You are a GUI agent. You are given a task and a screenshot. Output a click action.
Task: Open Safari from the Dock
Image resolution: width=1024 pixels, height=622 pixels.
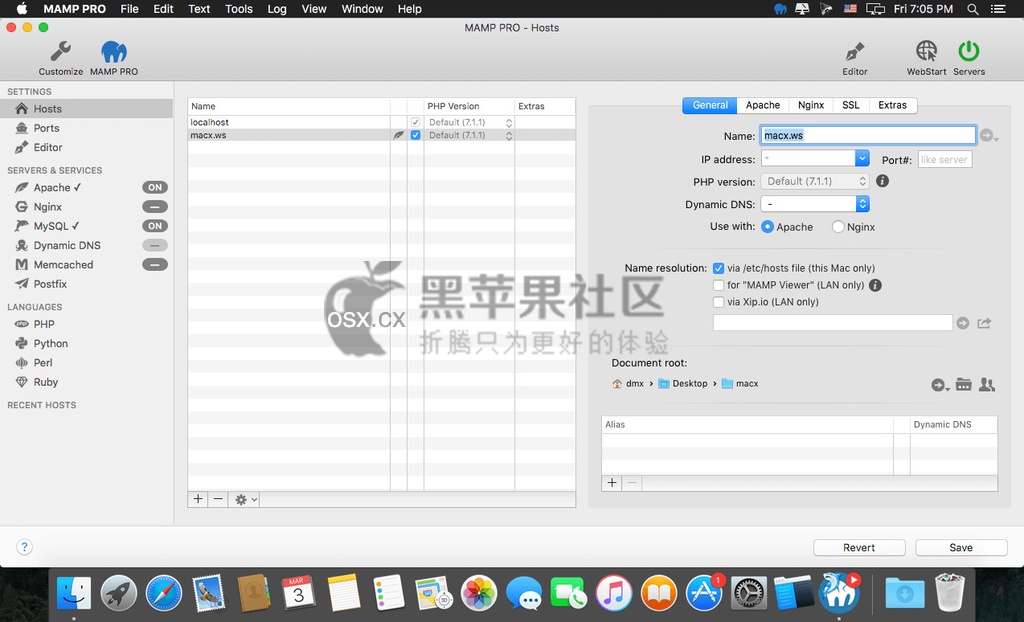[x=164, y=593]
